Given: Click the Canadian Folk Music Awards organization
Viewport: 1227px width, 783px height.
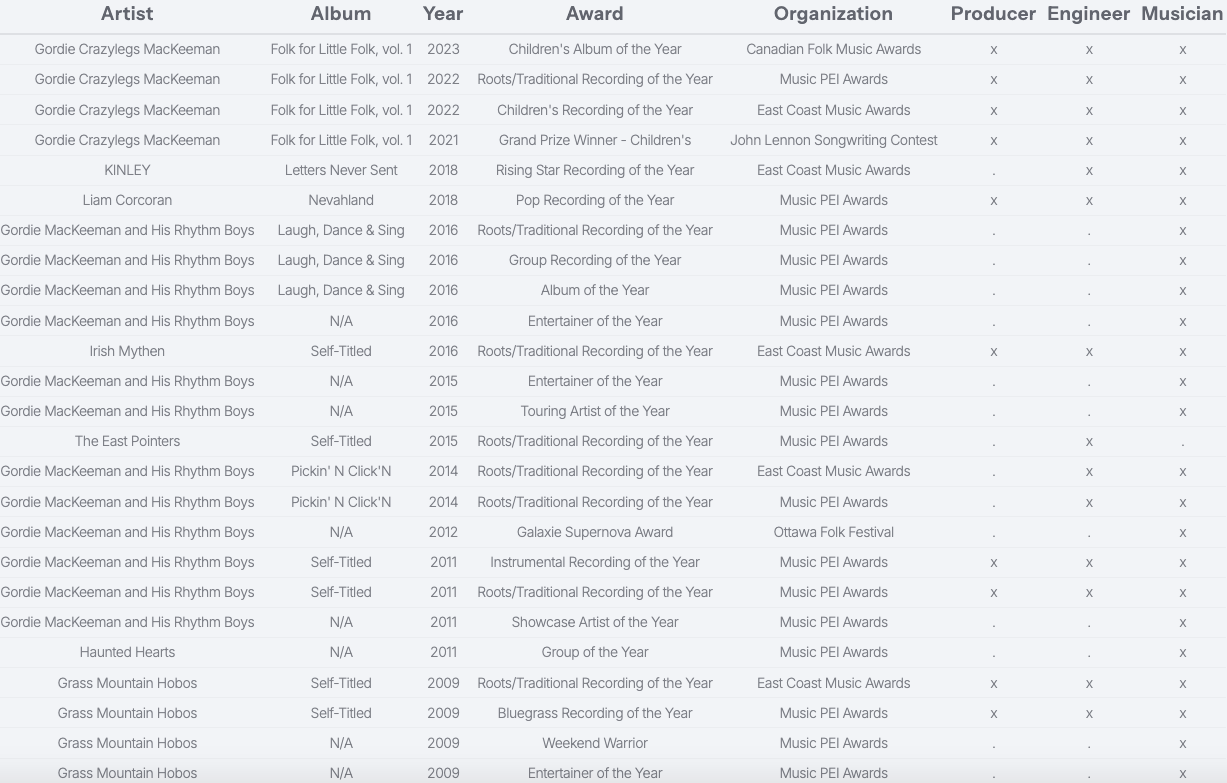Looking at the screenshot, I should click(833, 49).
